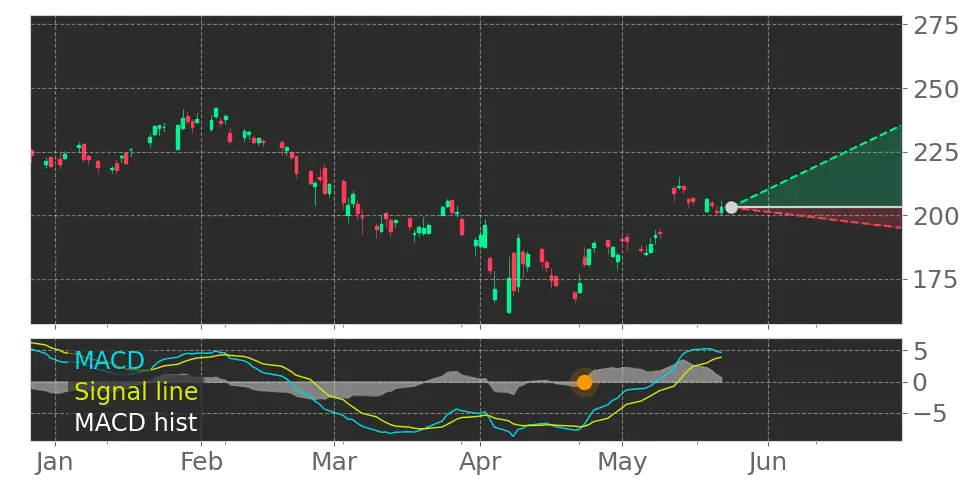
Task: Click the May month axis label
Action: (622, 463)
